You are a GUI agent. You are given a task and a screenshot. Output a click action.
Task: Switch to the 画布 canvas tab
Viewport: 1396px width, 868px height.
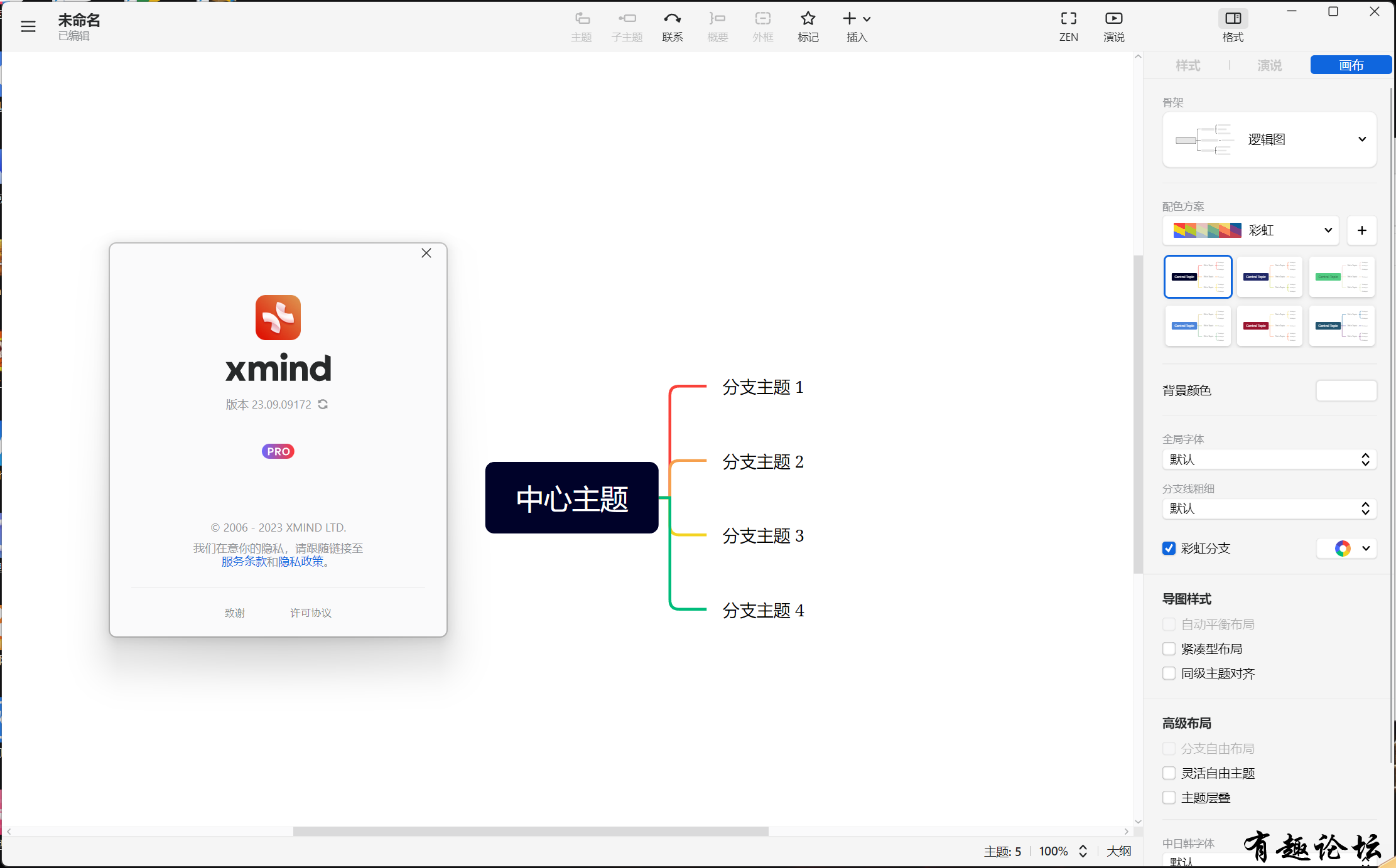click(x=1351, y=65)
